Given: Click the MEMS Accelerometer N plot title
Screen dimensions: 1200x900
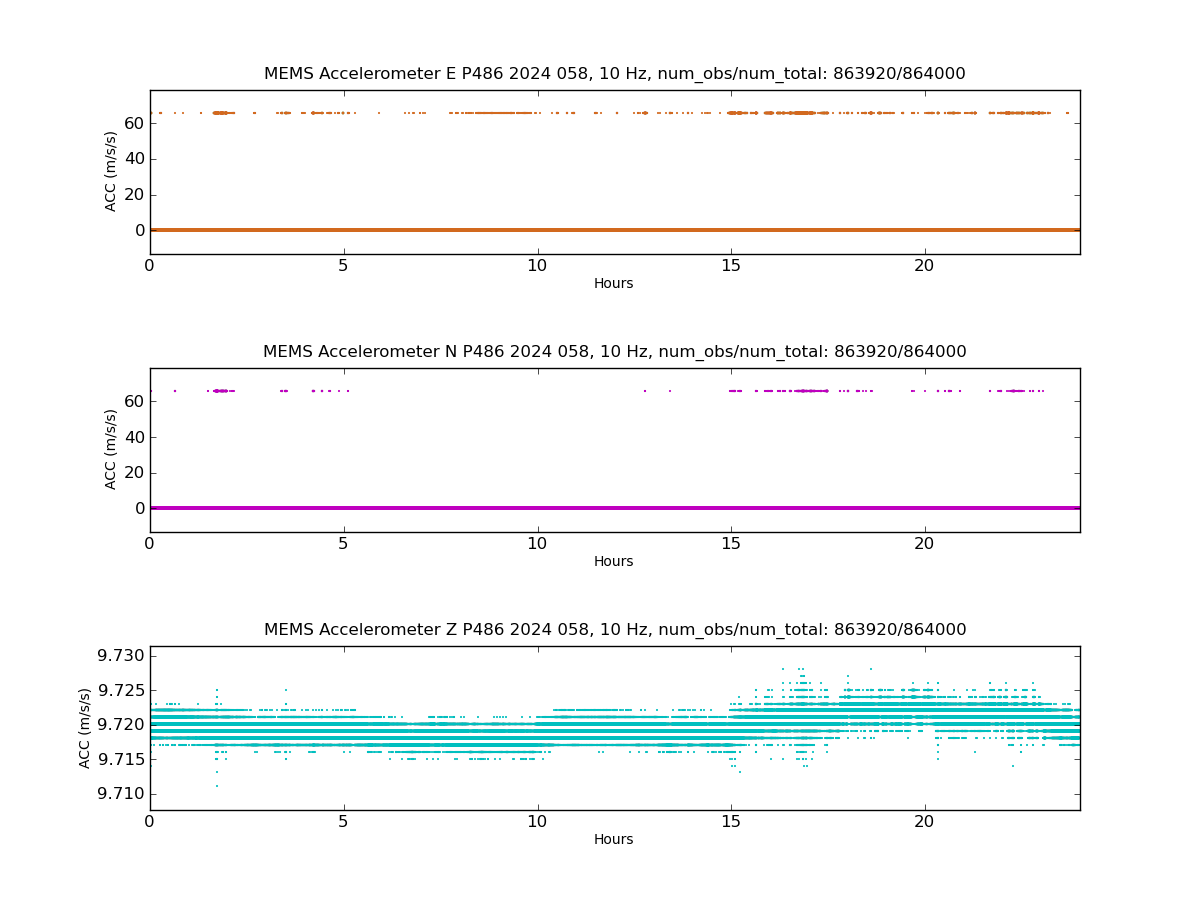Looking at the screenshot, I should [x=614, y=352].
